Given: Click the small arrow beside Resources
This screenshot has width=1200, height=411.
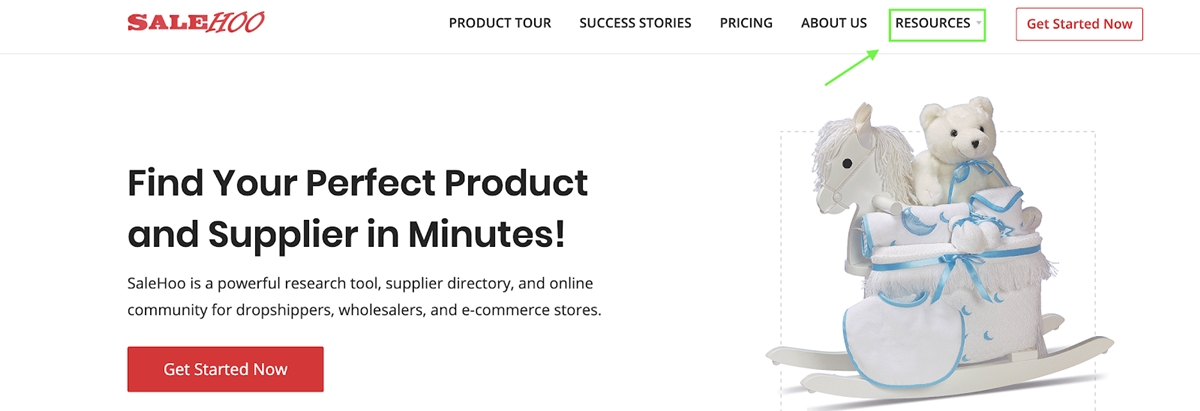Looking at the screenshot, I should click(x=979, y=23).
